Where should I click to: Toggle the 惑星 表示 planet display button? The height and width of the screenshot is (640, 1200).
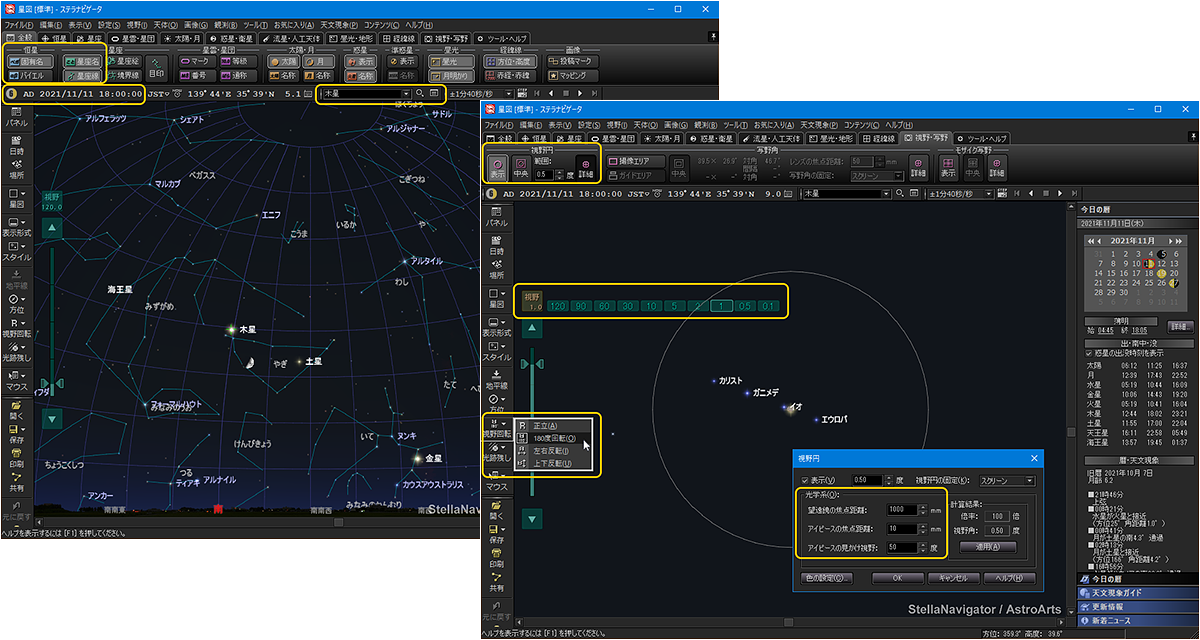[360, 61]
